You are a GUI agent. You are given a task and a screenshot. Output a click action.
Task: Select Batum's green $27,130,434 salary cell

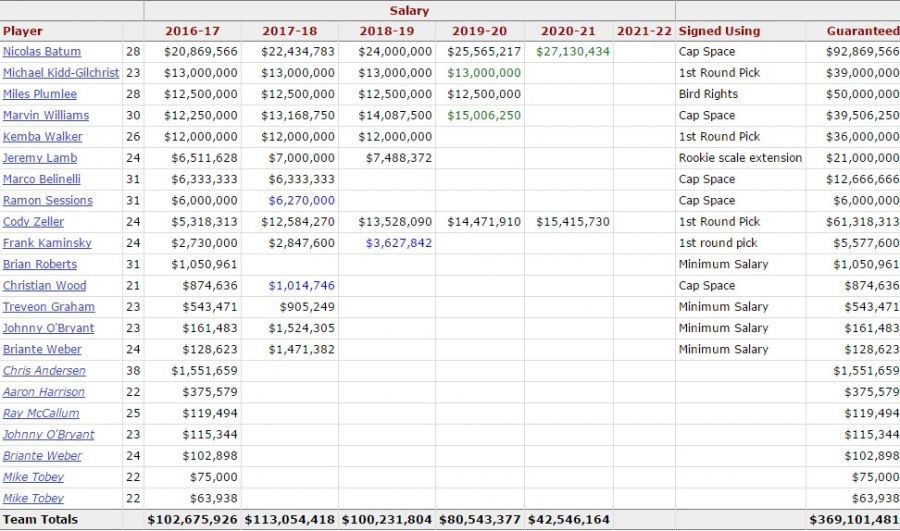(573, 52)
